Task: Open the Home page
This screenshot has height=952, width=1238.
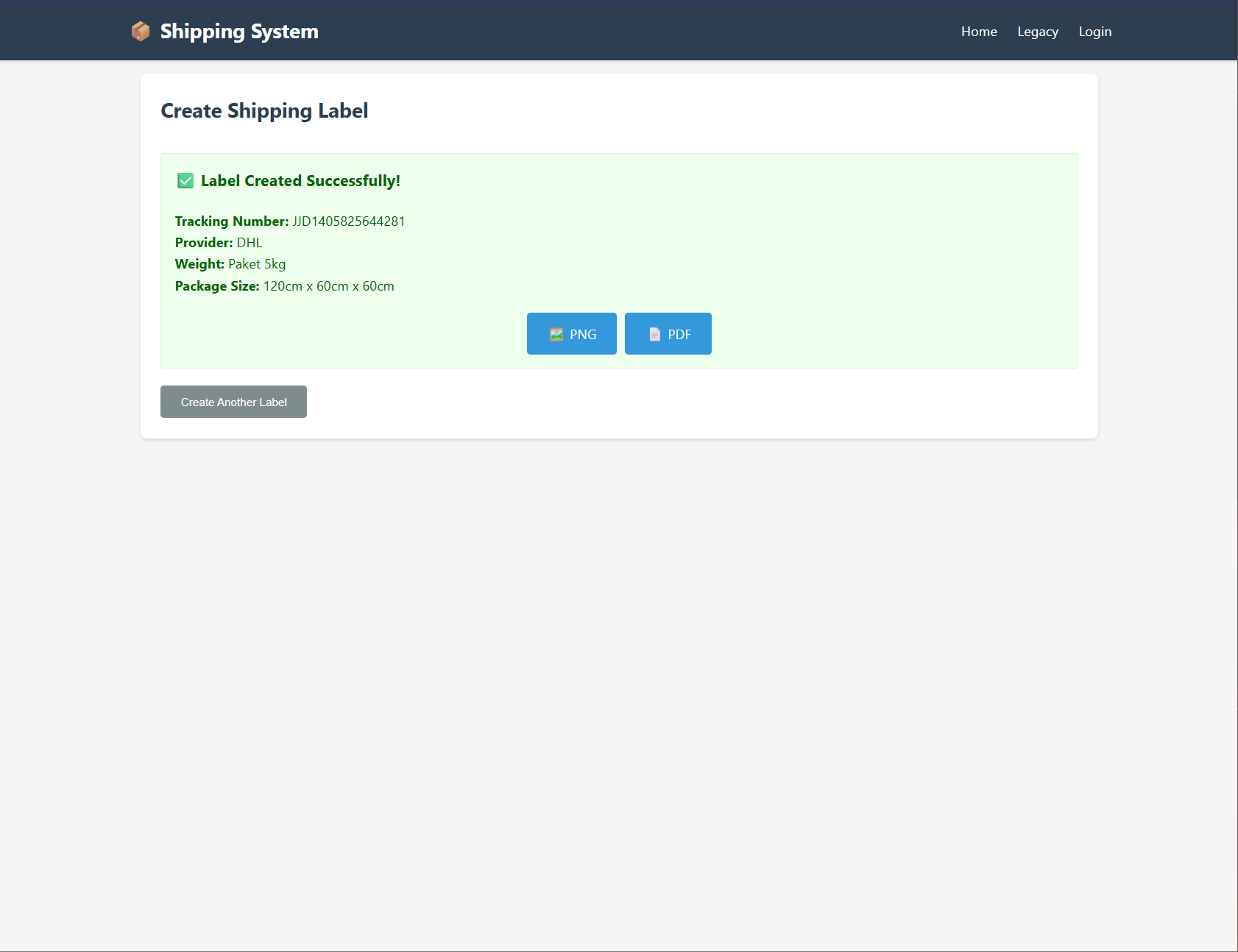Action: (979, 31)
